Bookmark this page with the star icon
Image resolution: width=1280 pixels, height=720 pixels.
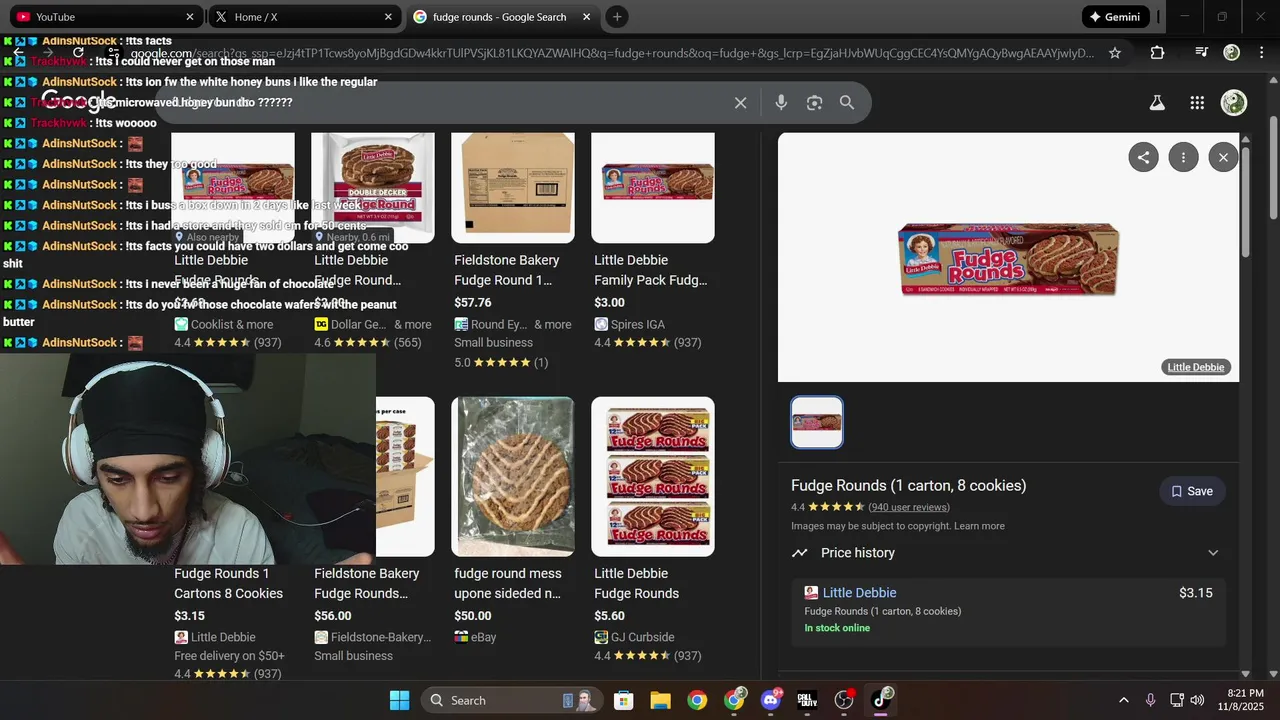click(1115, 53)
